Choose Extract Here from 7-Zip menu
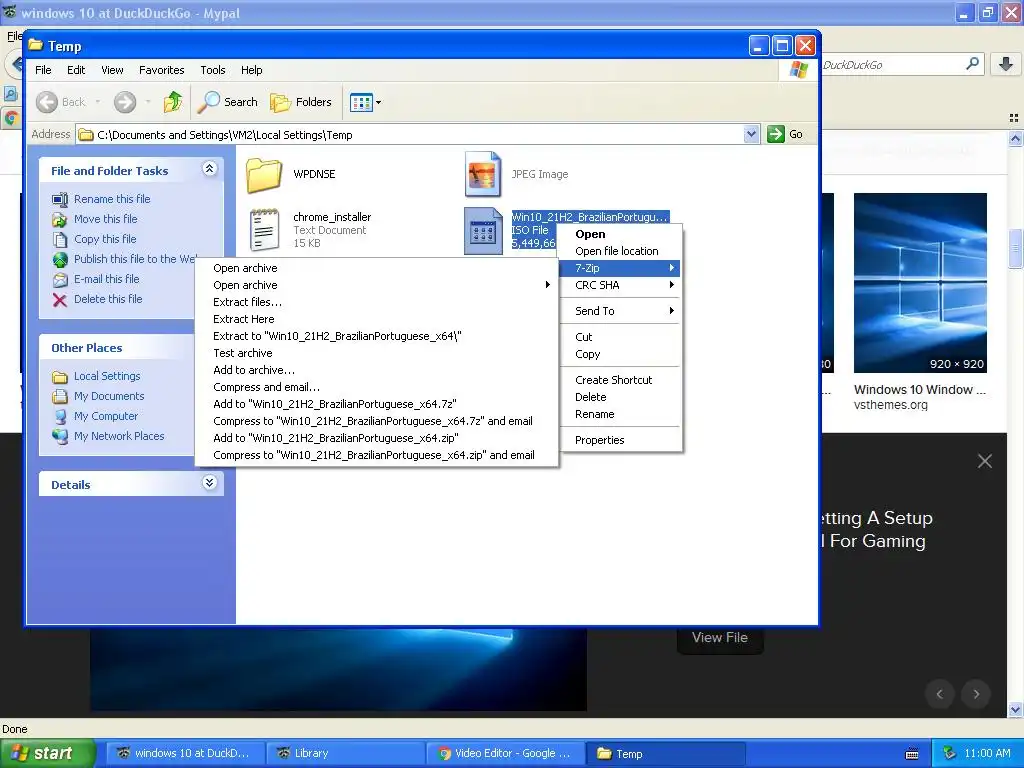1024x768 pixels. 377,319
